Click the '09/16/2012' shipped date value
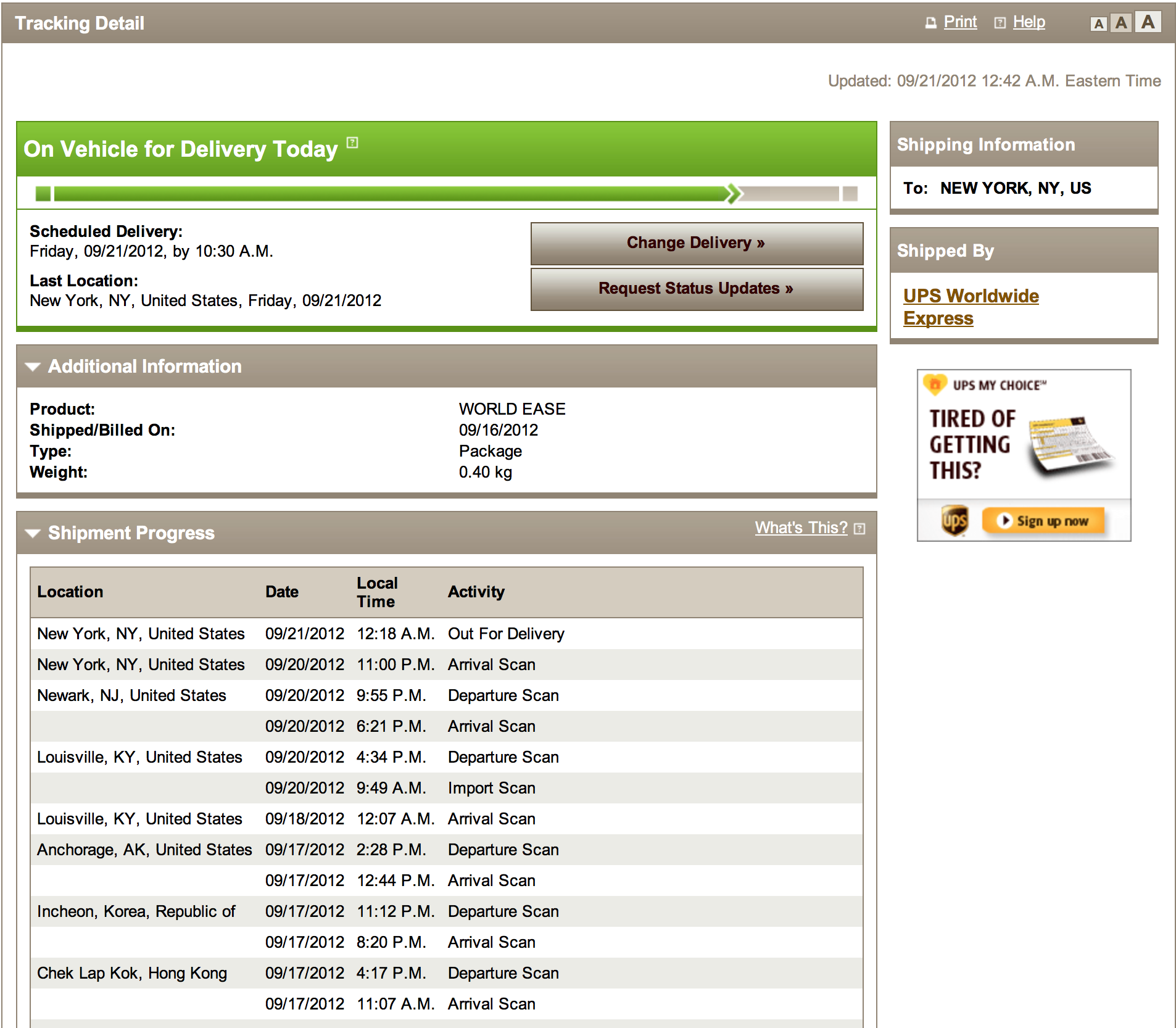Image resolution: width=1176 pixels, height=1028 pixels. coord(499,430)
